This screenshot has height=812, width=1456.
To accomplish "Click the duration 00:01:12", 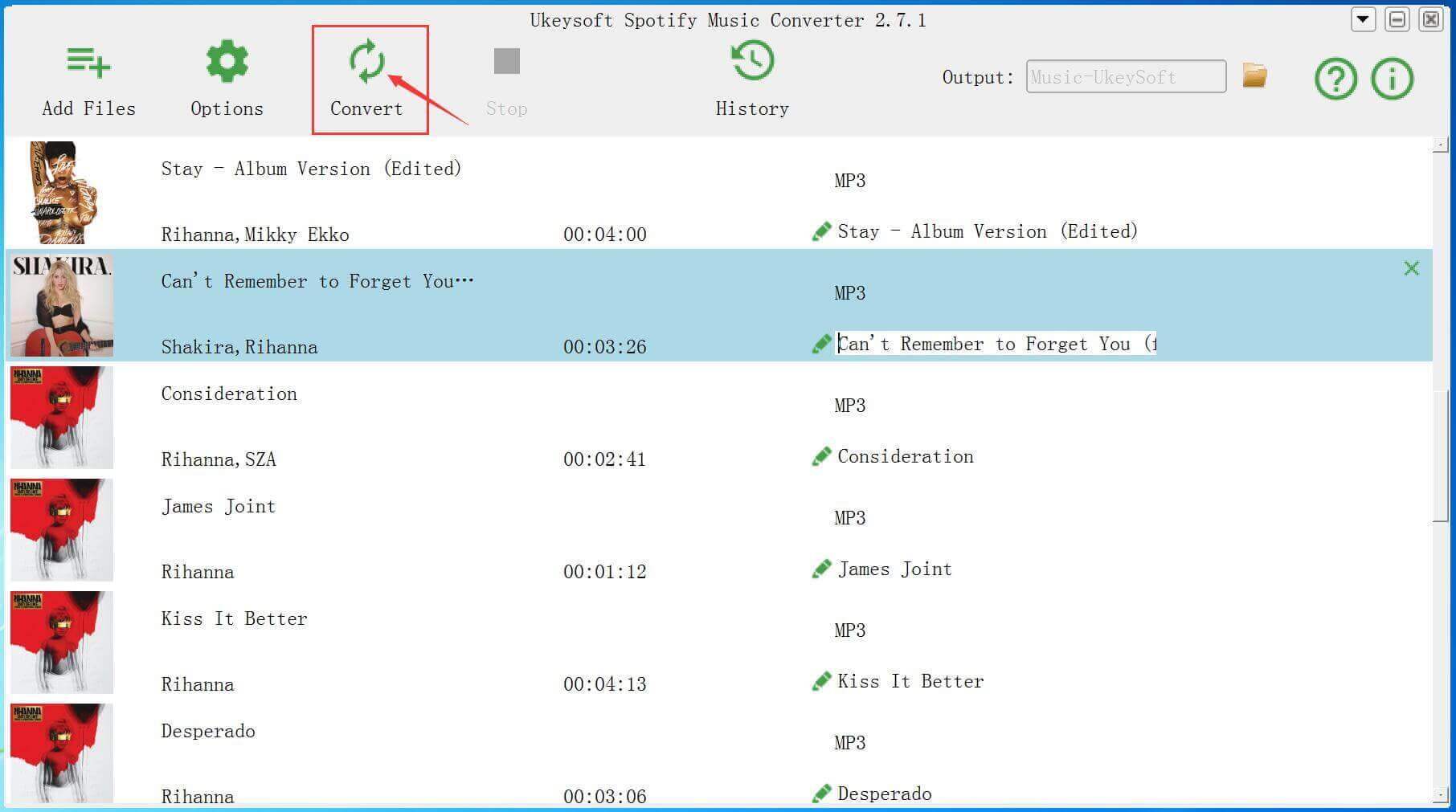I will [x=604, y=572].
